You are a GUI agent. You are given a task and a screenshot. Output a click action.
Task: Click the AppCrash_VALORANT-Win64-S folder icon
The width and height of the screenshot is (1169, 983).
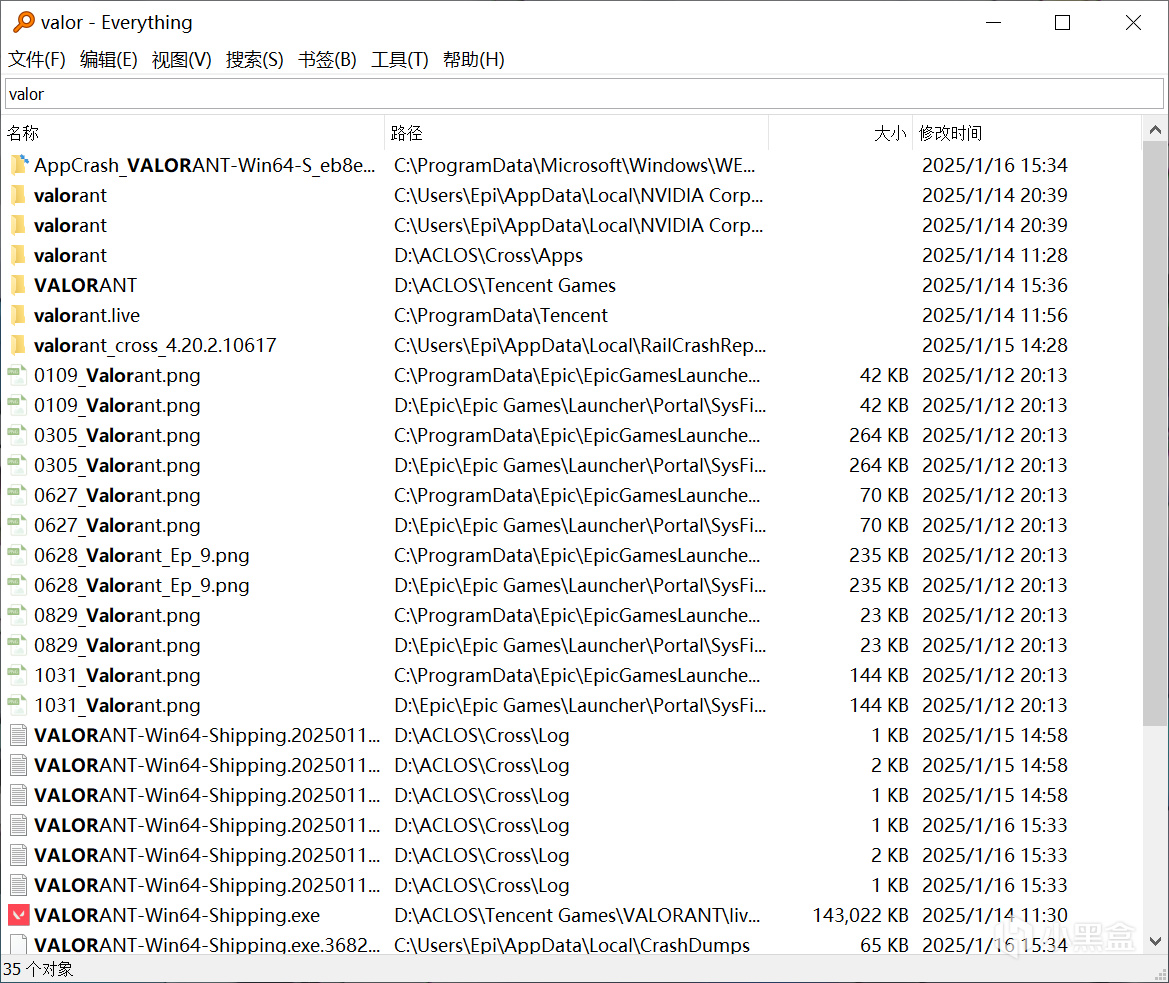(19, 165)
